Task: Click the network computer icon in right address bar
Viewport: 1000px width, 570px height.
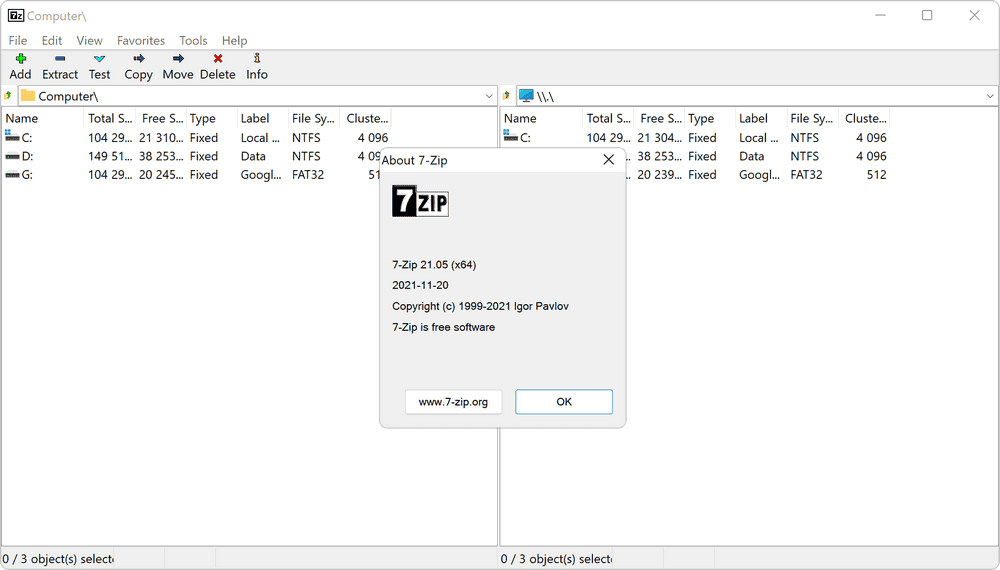Action: (x=526, y=96)
